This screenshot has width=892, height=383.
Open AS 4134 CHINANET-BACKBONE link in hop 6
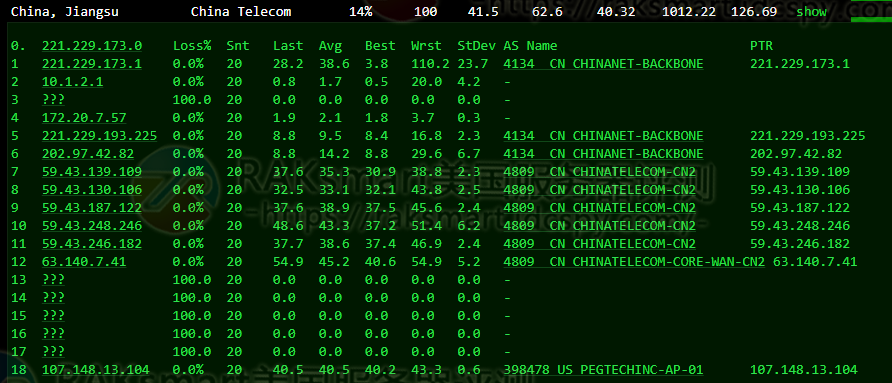click(603, 154)
